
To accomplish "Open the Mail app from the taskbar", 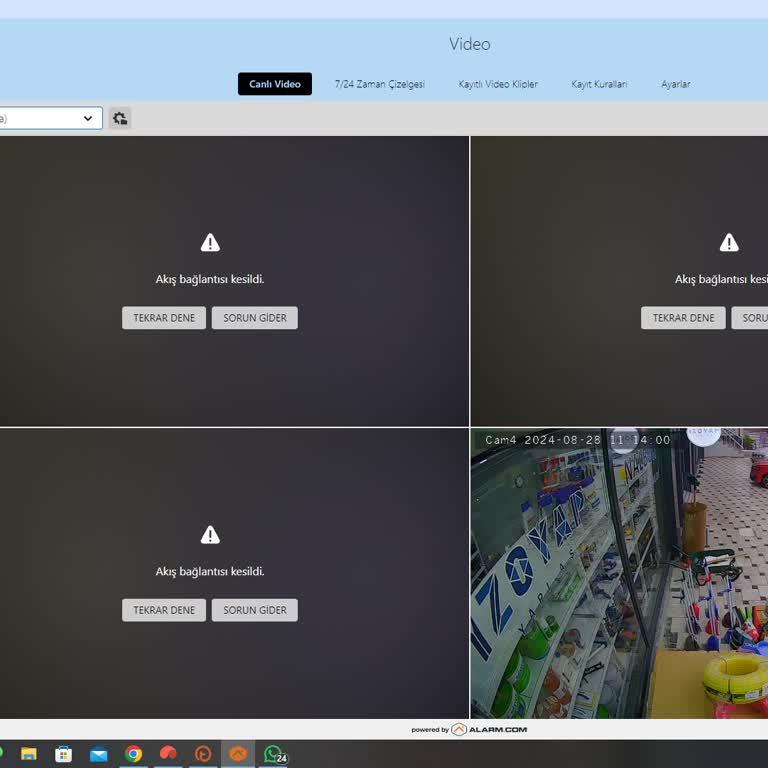I will click(x=98, y=754).
